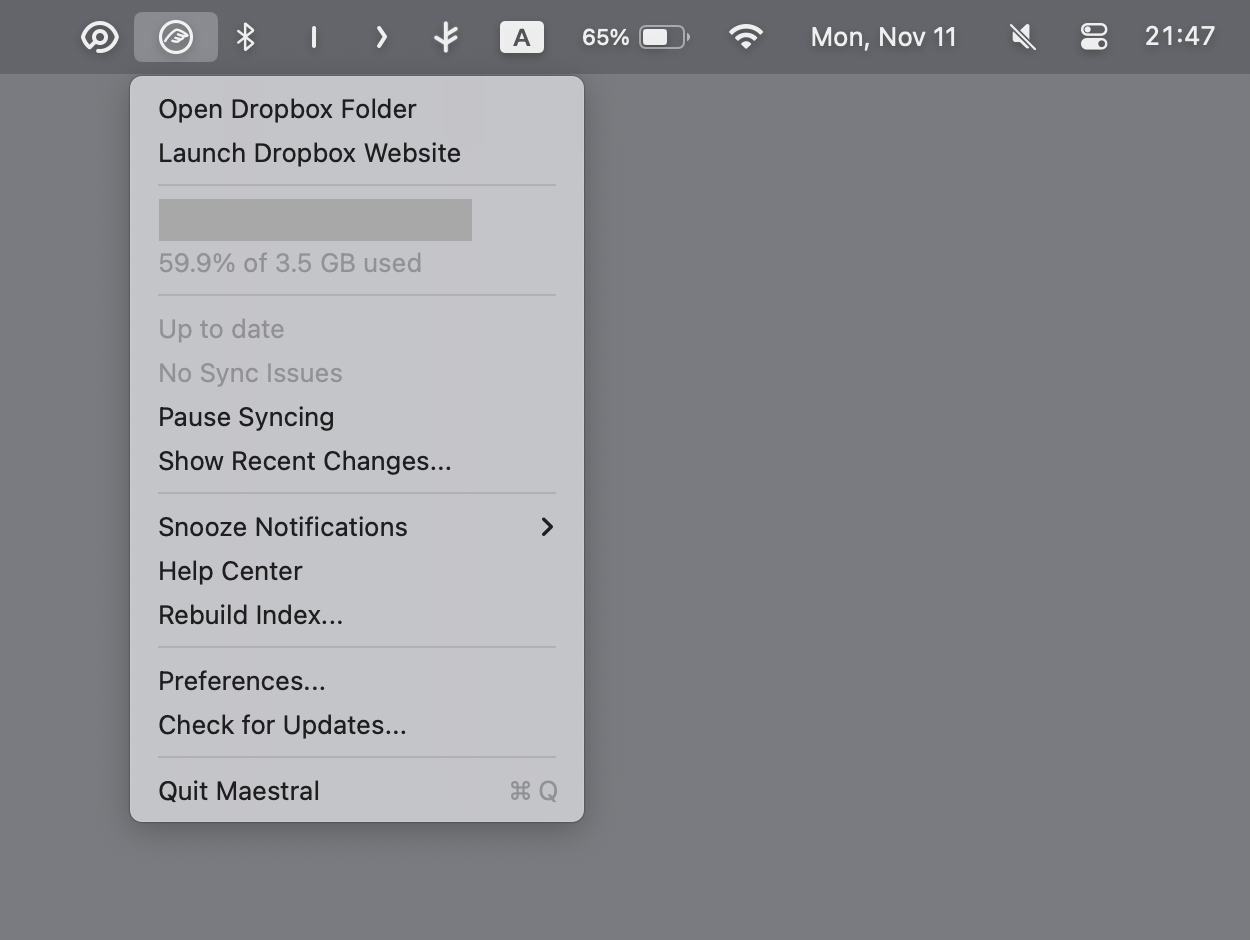The image size is (1250, 940).
Task: Click the vertical bar menu bar icon
Action: click(314, 37)
